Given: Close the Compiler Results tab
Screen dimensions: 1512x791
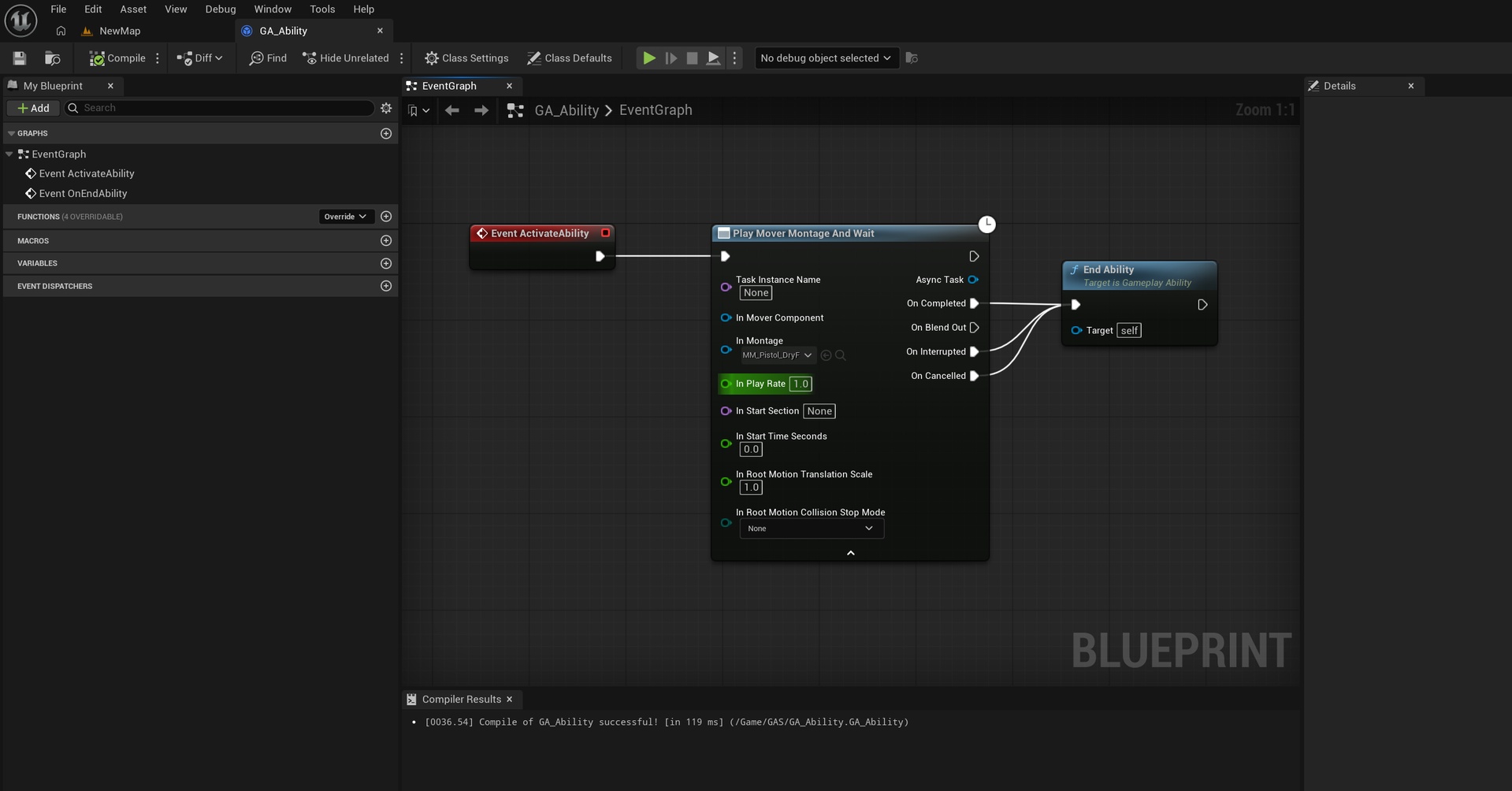Looking at the screenshot, I should [x=510, y=700].
